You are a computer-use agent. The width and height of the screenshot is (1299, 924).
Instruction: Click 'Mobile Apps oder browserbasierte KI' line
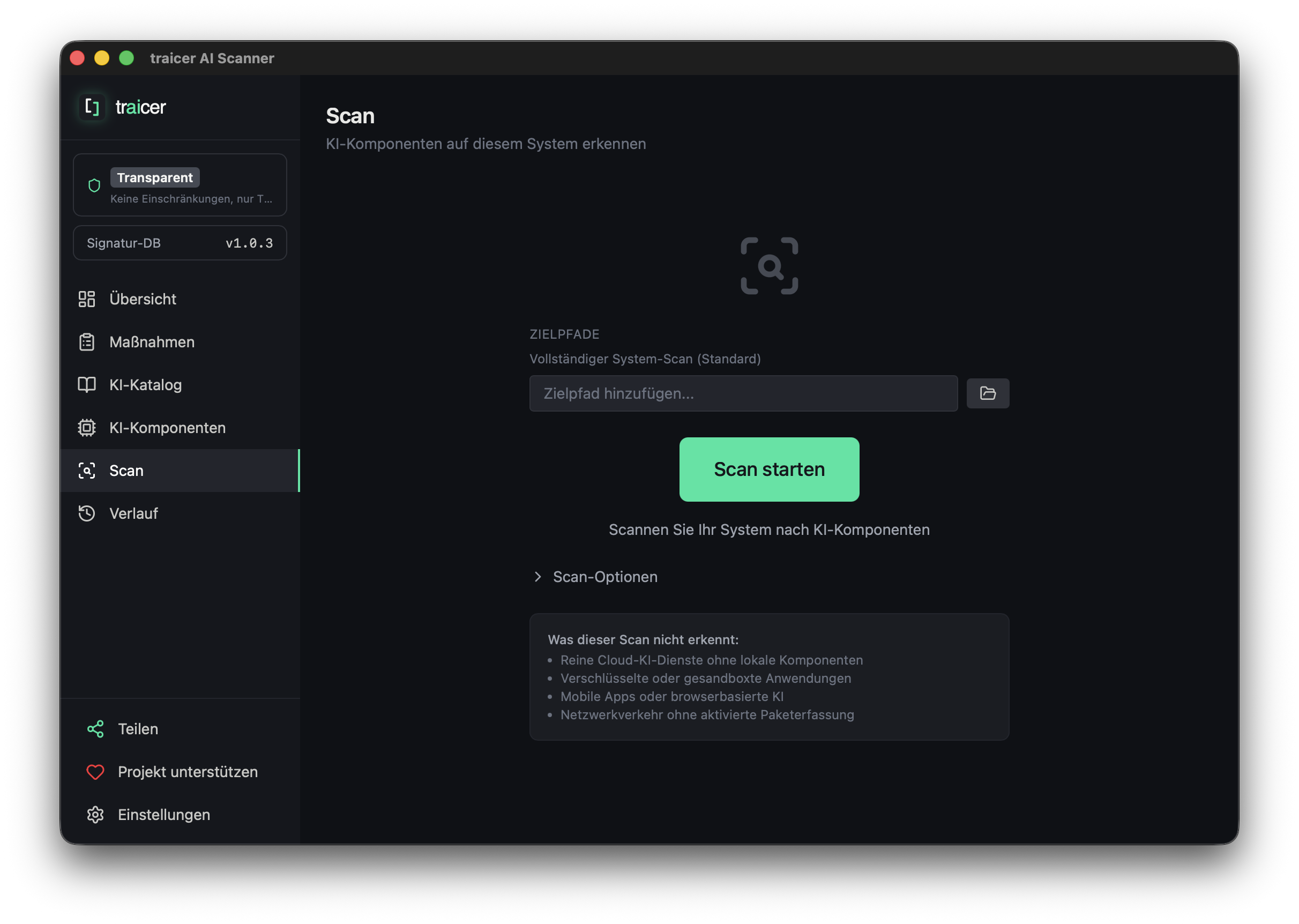click(671, 697)
